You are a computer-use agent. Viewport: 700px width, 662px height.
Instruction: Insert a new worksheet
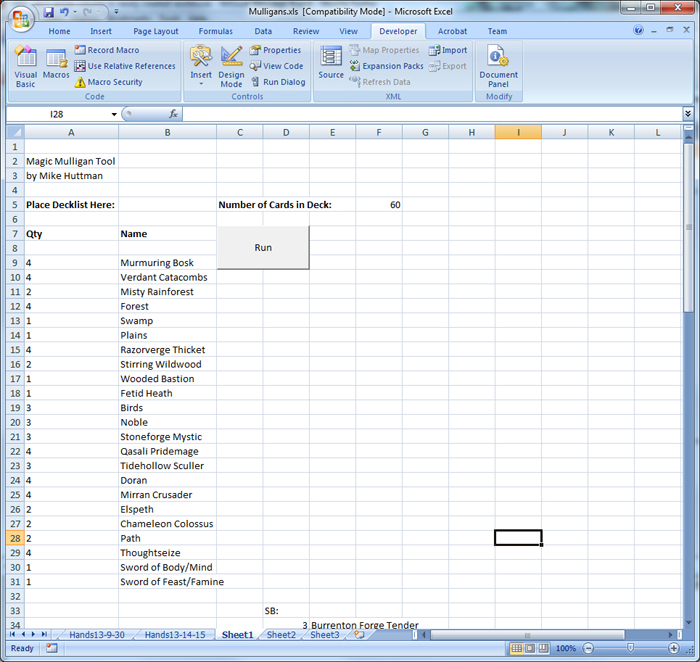[358, 634]
